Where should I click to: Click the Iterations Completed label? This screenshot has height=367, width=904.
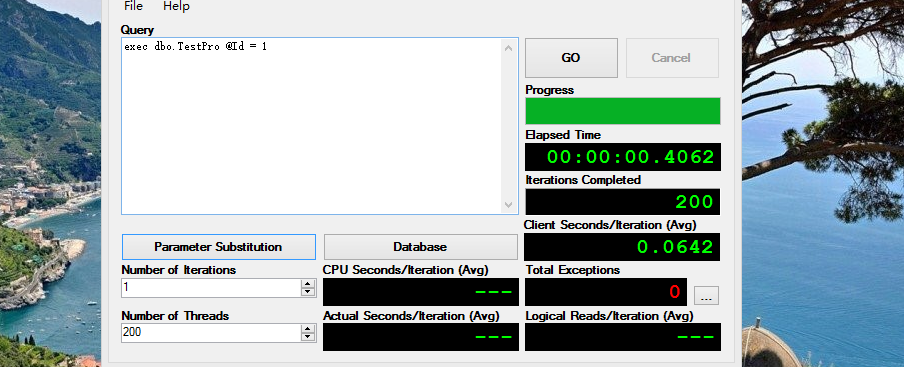pos(583,180)
